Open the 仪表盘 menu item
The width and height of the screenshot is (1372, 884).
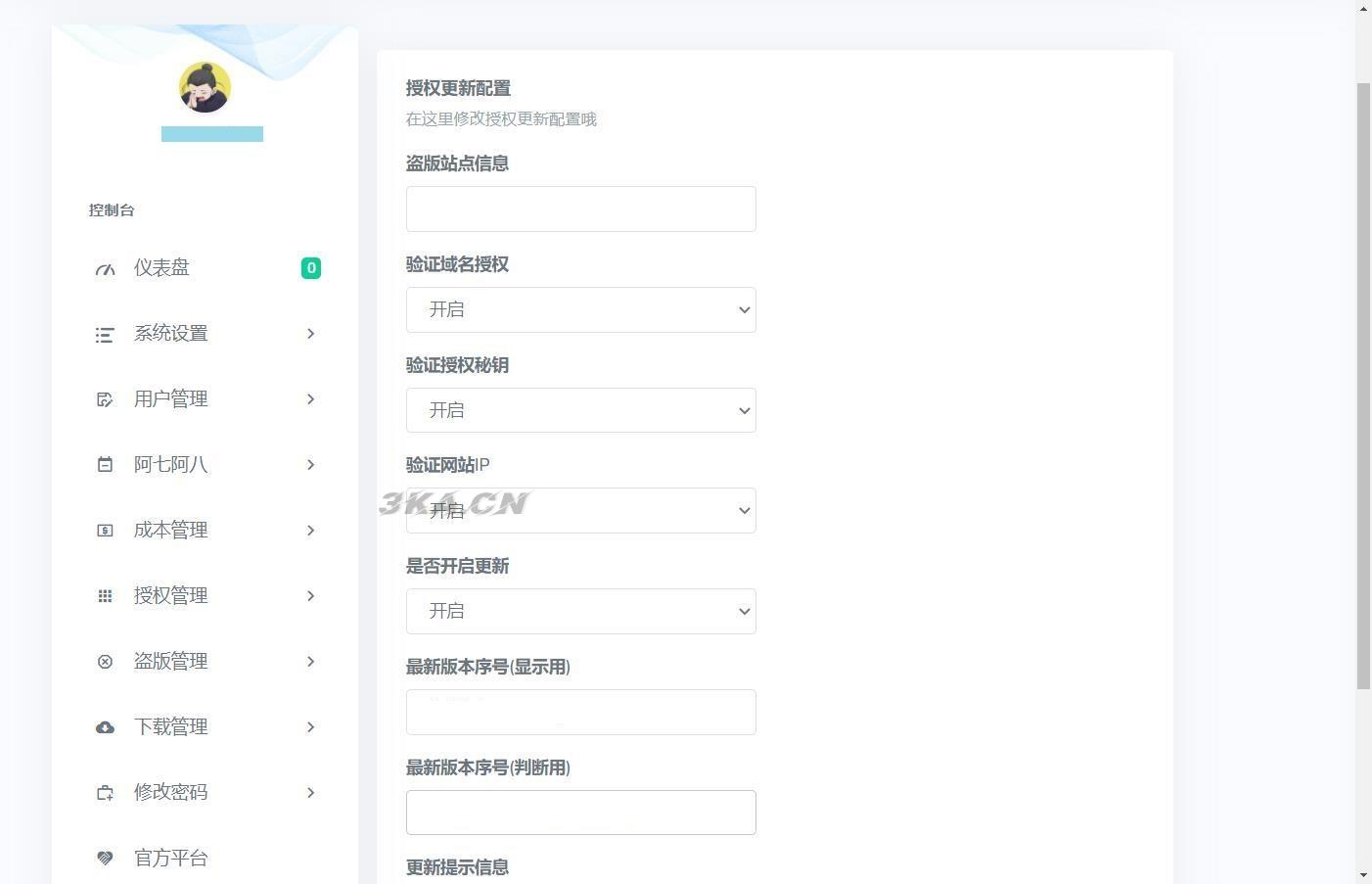coord(161,268)
